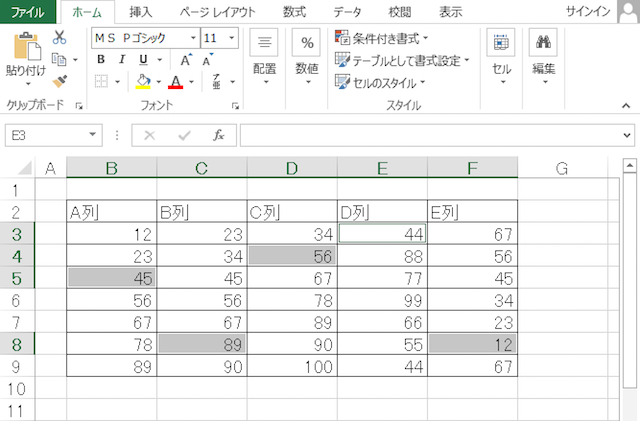Open border style dropdown arrow
640x421 pixels.
point(117,82)
